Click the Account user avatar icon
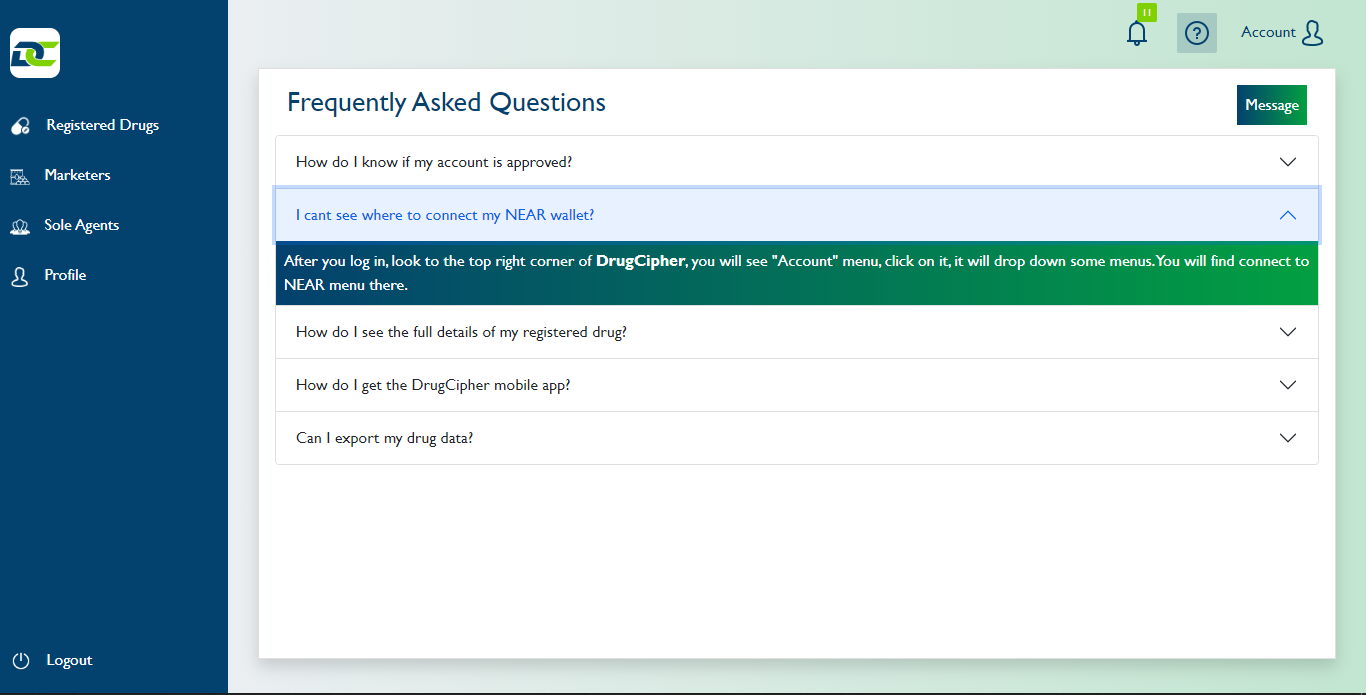The width and height of the screenshot is (1366, 695). [1313, 33]
